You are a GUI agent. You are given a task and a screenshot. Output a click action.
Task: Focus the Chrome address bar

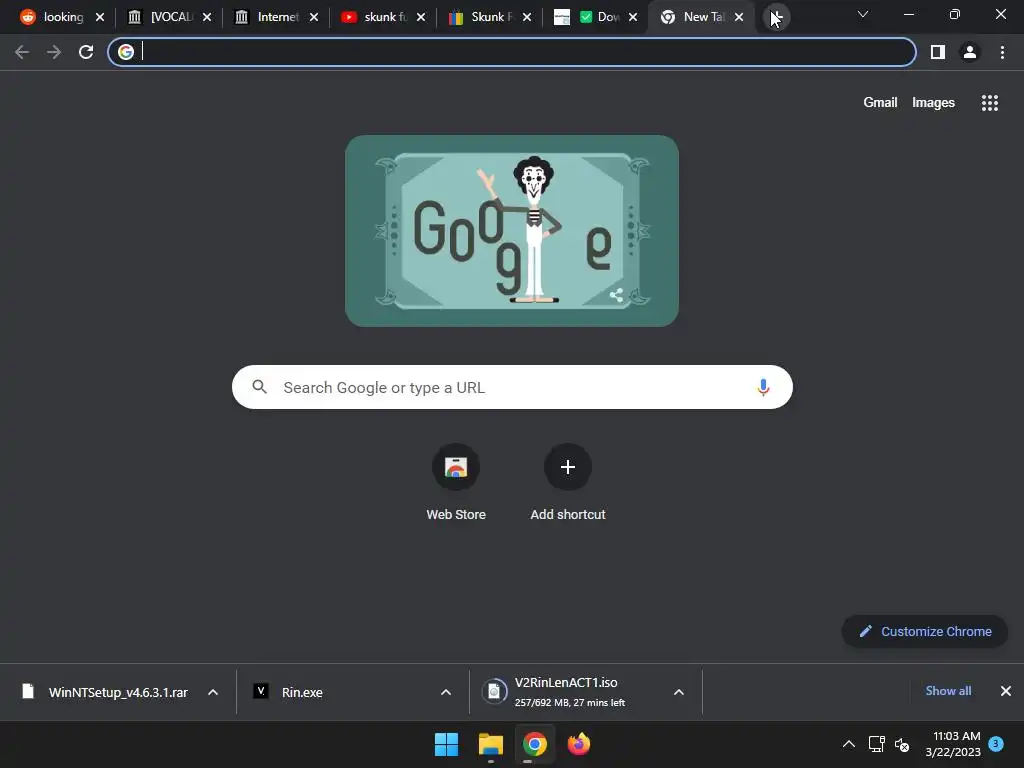pyautogui.click(x=512, y=52)
